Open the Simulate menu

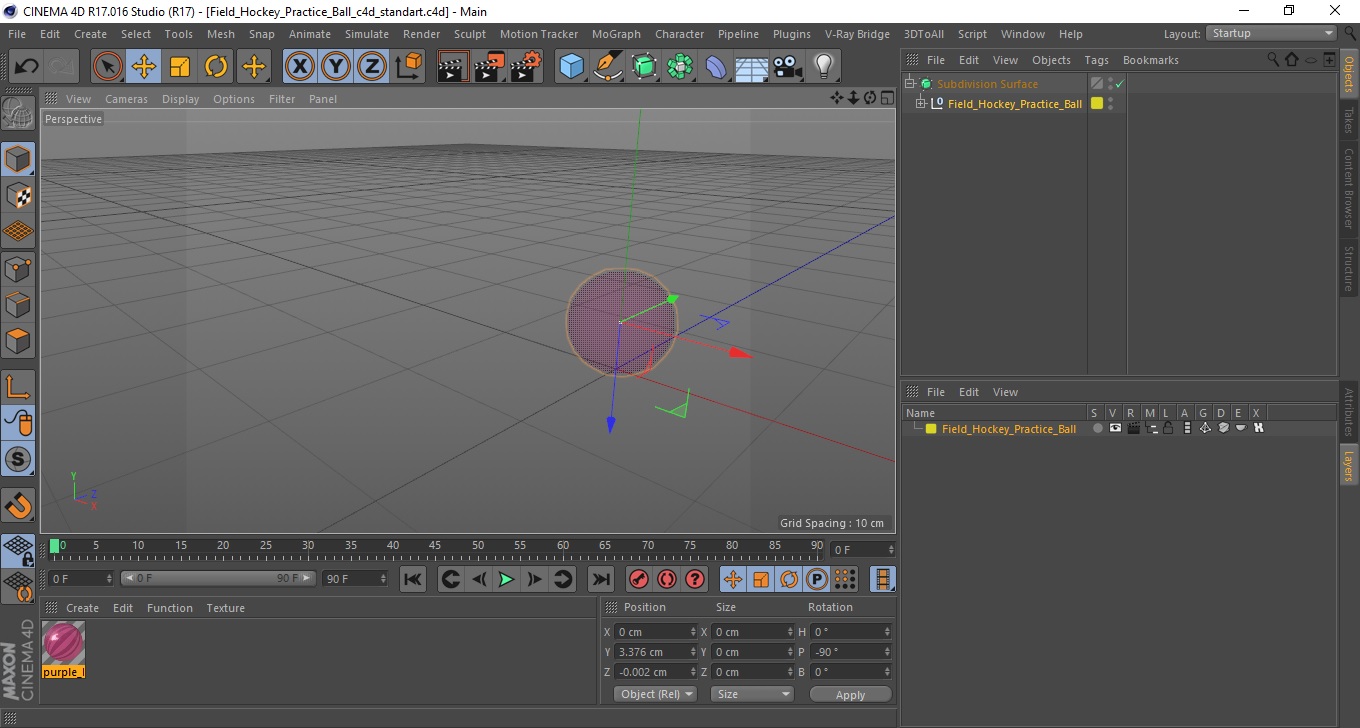[367, 34]
